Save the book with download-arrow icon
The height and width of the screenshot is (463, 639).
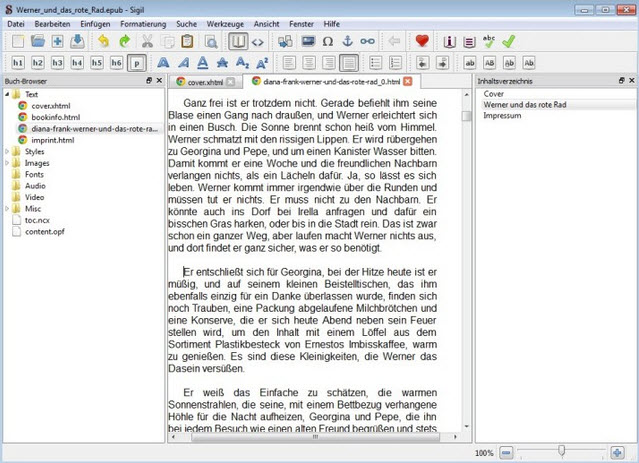tap(77, 41)
